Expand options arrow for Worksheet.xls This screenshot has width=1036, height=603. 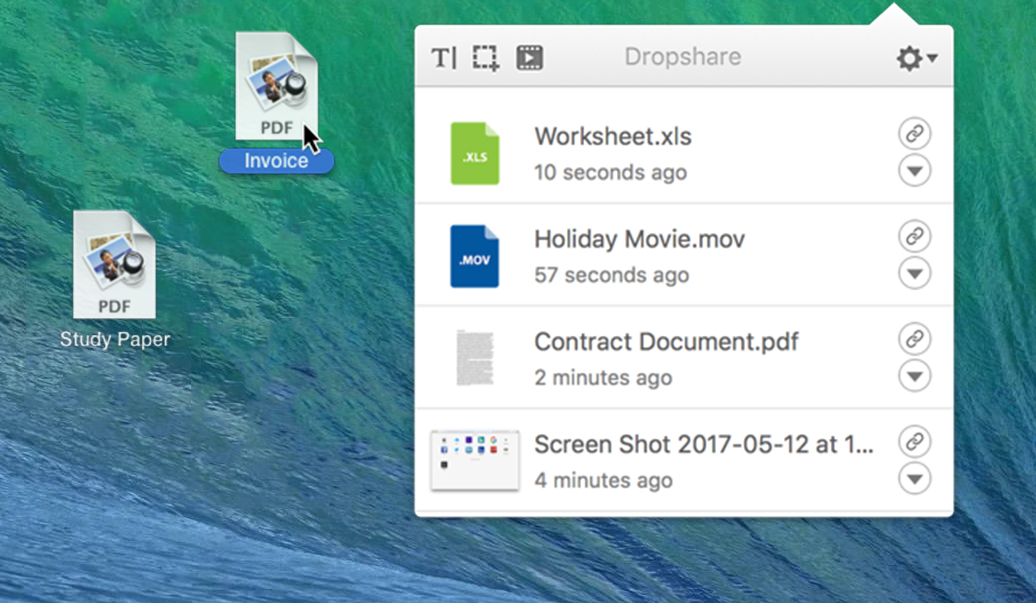pyautogui.click(x=914, y=171)
